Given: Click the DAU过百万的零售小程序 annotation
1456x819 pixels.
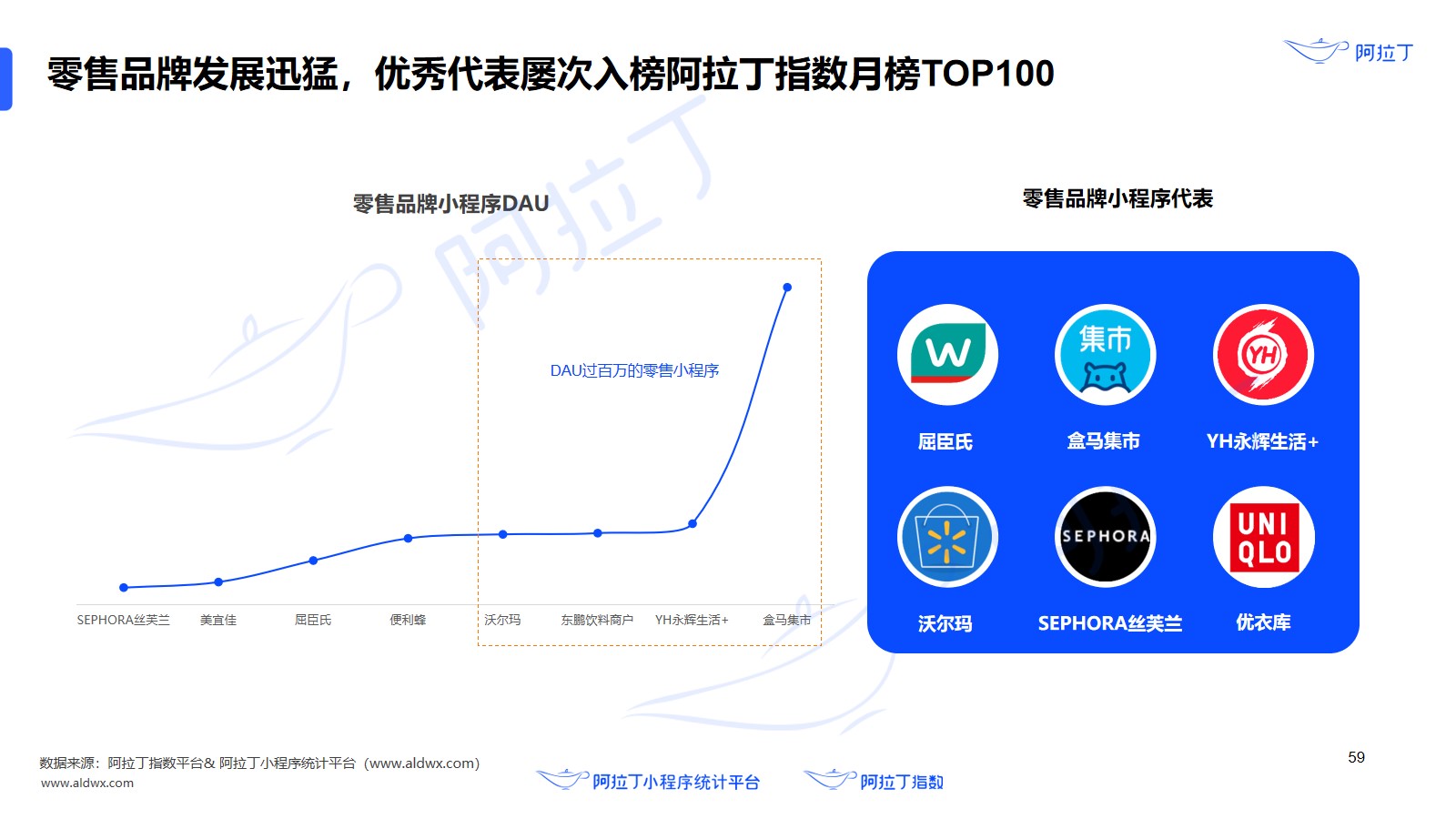Looking at the screenshot, I should pos(634,370).
